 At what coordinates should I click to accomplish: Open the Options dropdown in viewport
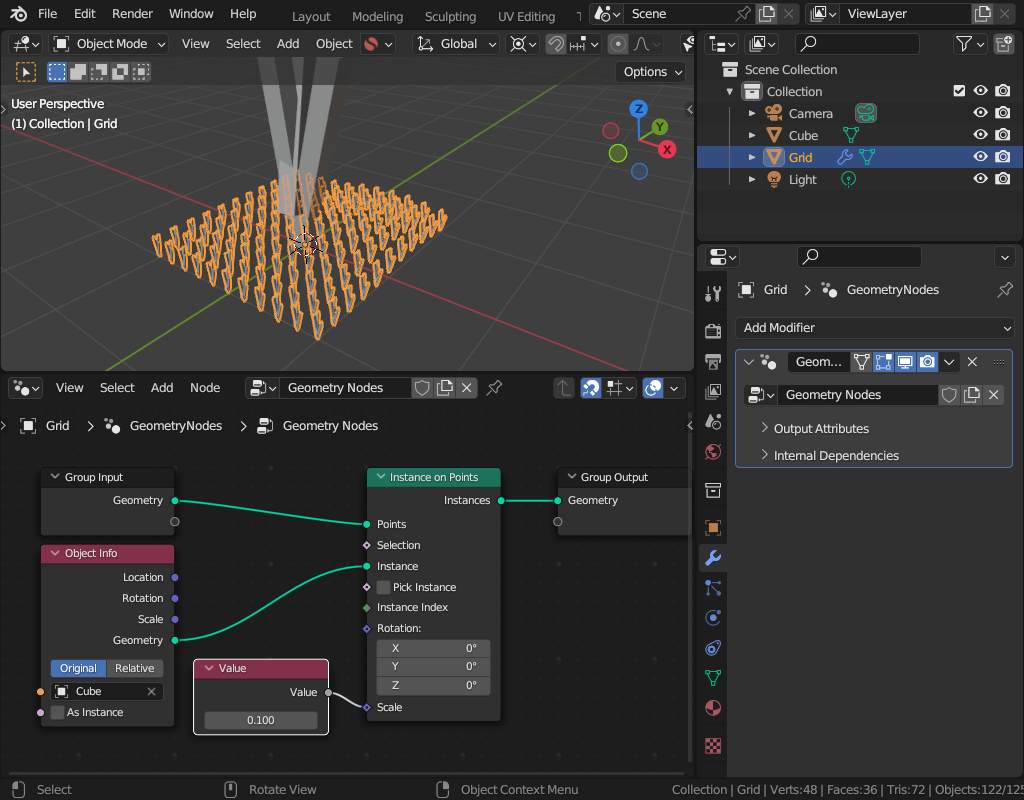(652, 72)
